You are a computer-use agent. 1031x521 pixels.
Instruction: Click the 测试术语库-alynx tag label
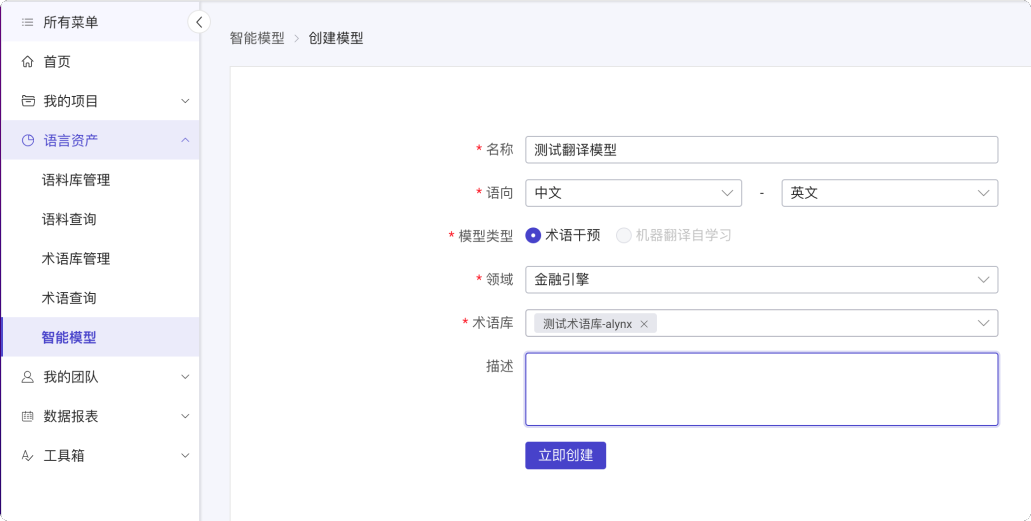tap(588, 324)
